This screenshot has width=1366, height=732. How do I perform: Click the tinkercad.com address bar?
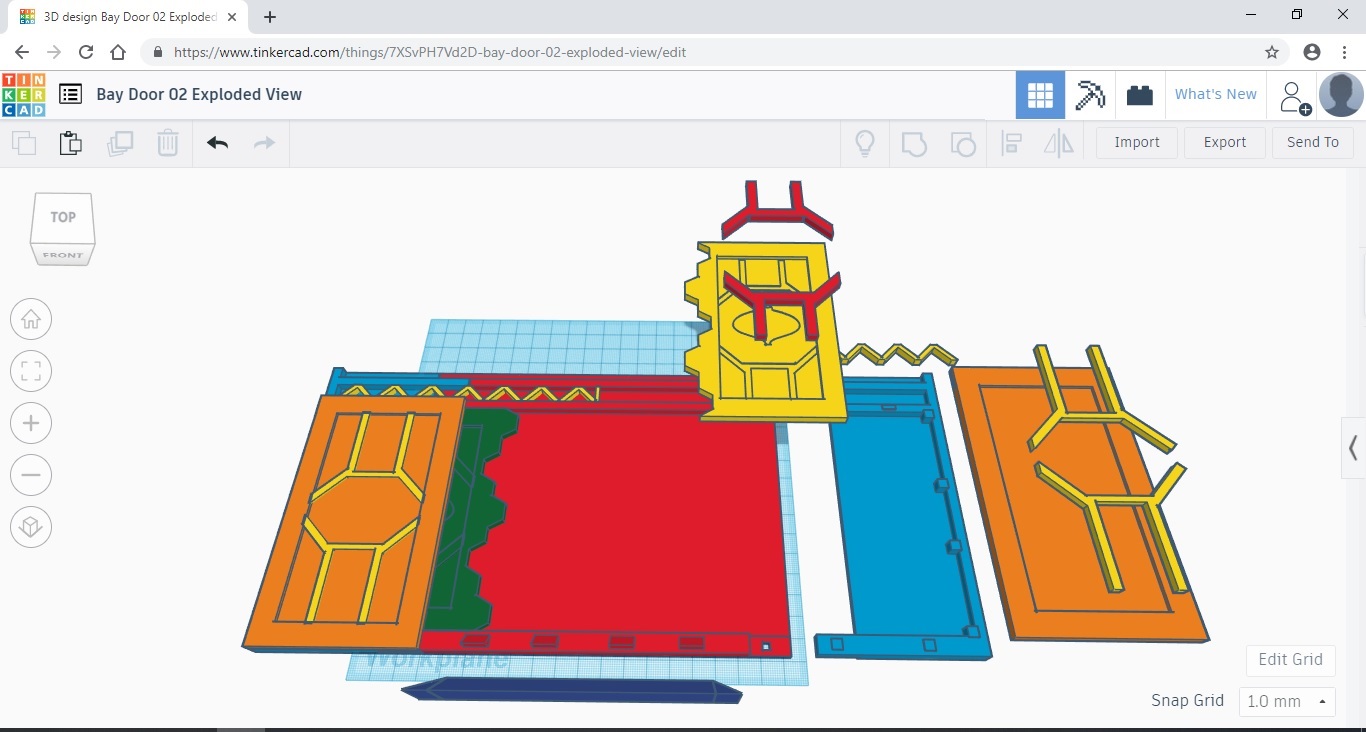click(700, 52)
